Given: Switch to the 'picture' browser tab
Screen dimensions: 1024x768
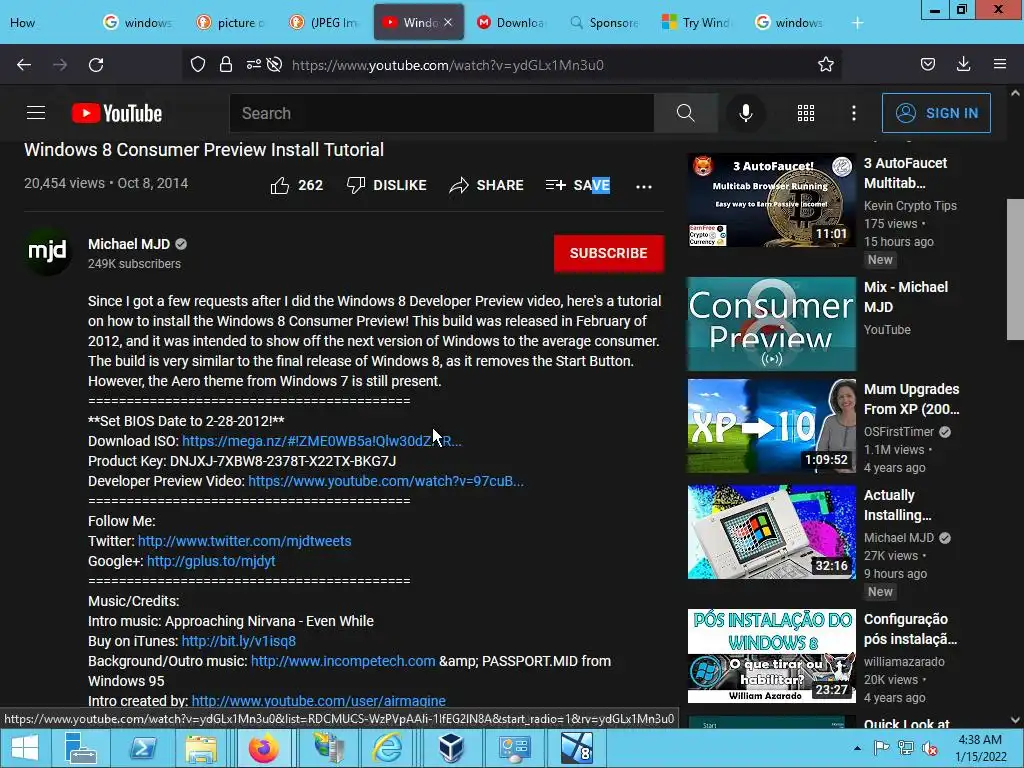Looking at the screenshot, I should pos(231,22).
